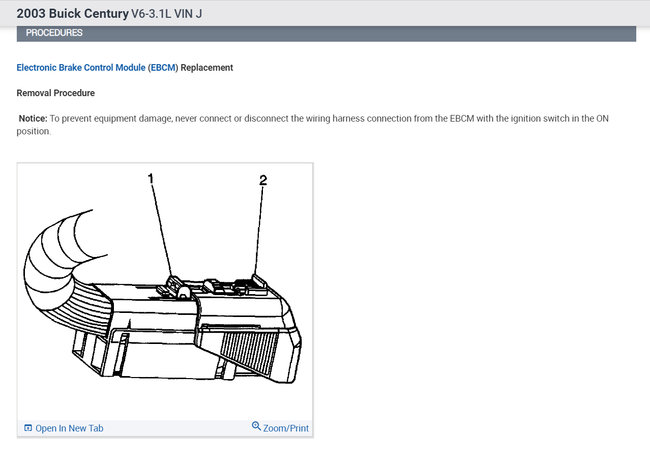
Task: Click the EBCM connector diagram image
Action: 165,292
